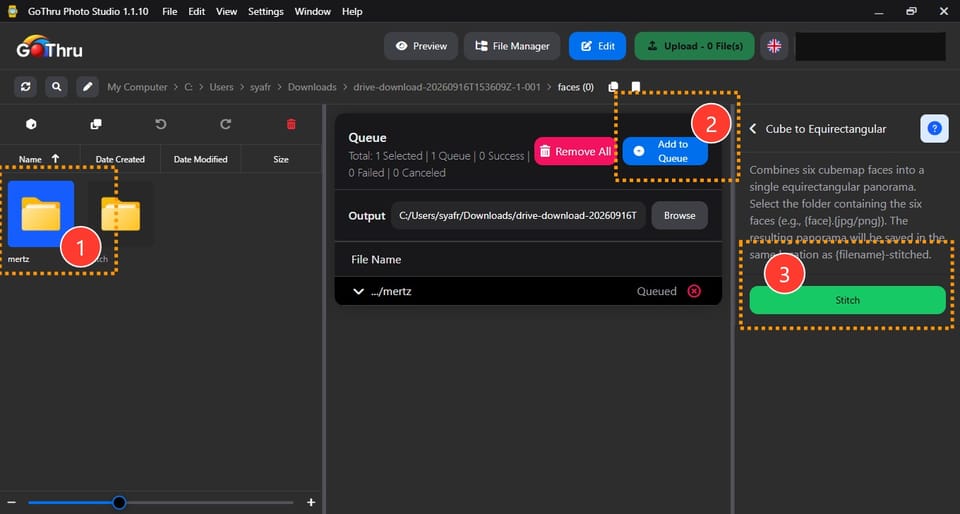Click the pencil edit path icon
This screenshot has width=960, height=514.
88,87
